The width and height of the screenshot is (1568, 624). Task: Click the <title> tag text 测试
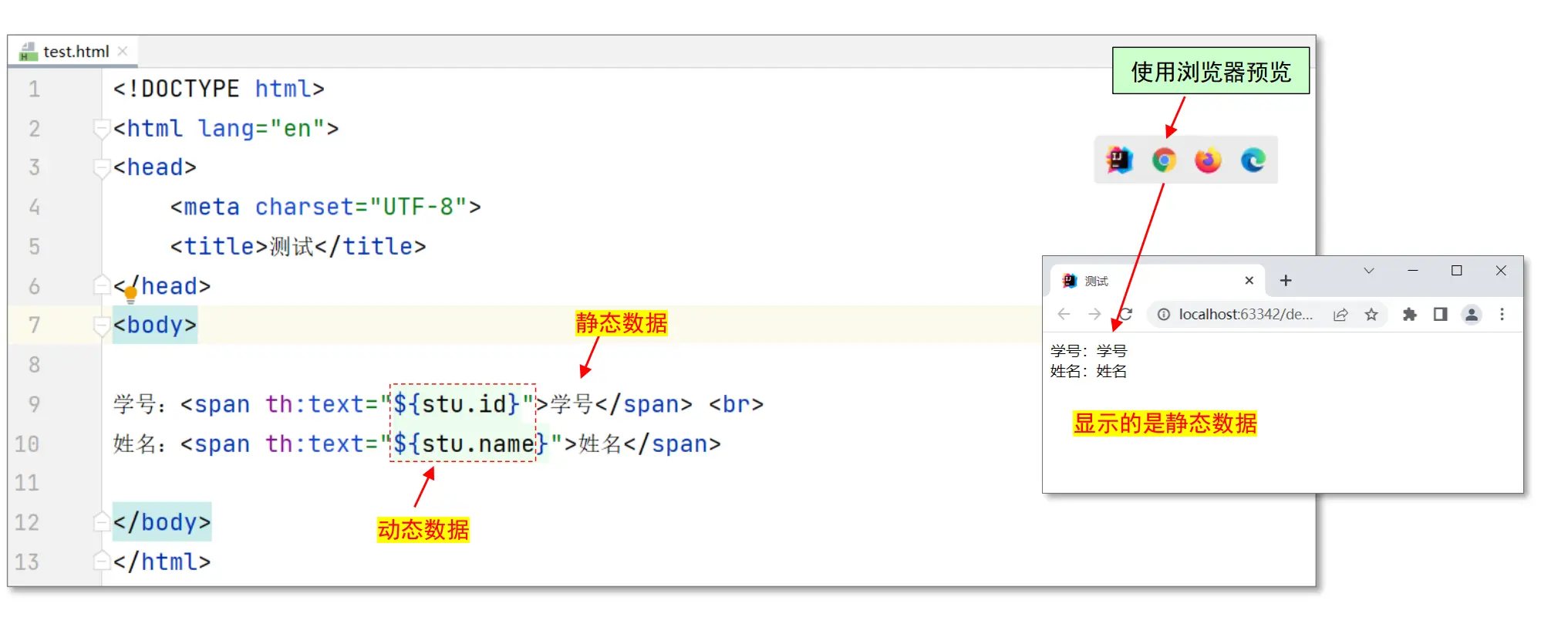click(292, 247)
